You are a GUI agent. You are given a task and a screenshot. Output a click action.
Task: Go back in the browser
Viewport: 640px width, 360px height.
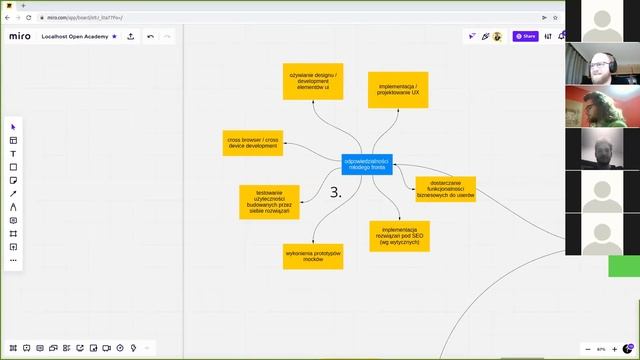point(7,18)
